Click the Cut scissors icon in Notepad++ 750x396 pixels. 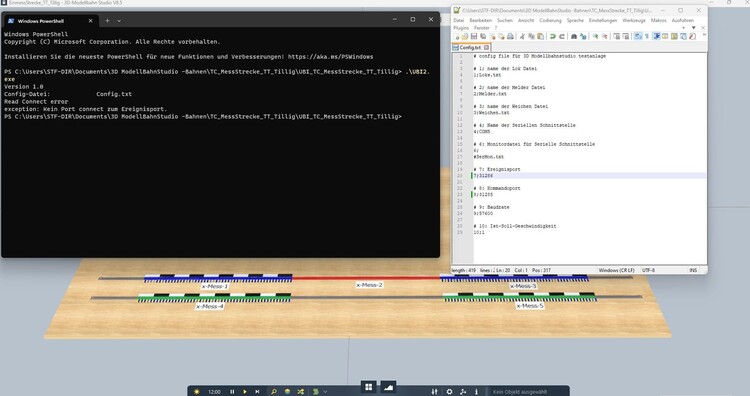click(x=522, y=36)
